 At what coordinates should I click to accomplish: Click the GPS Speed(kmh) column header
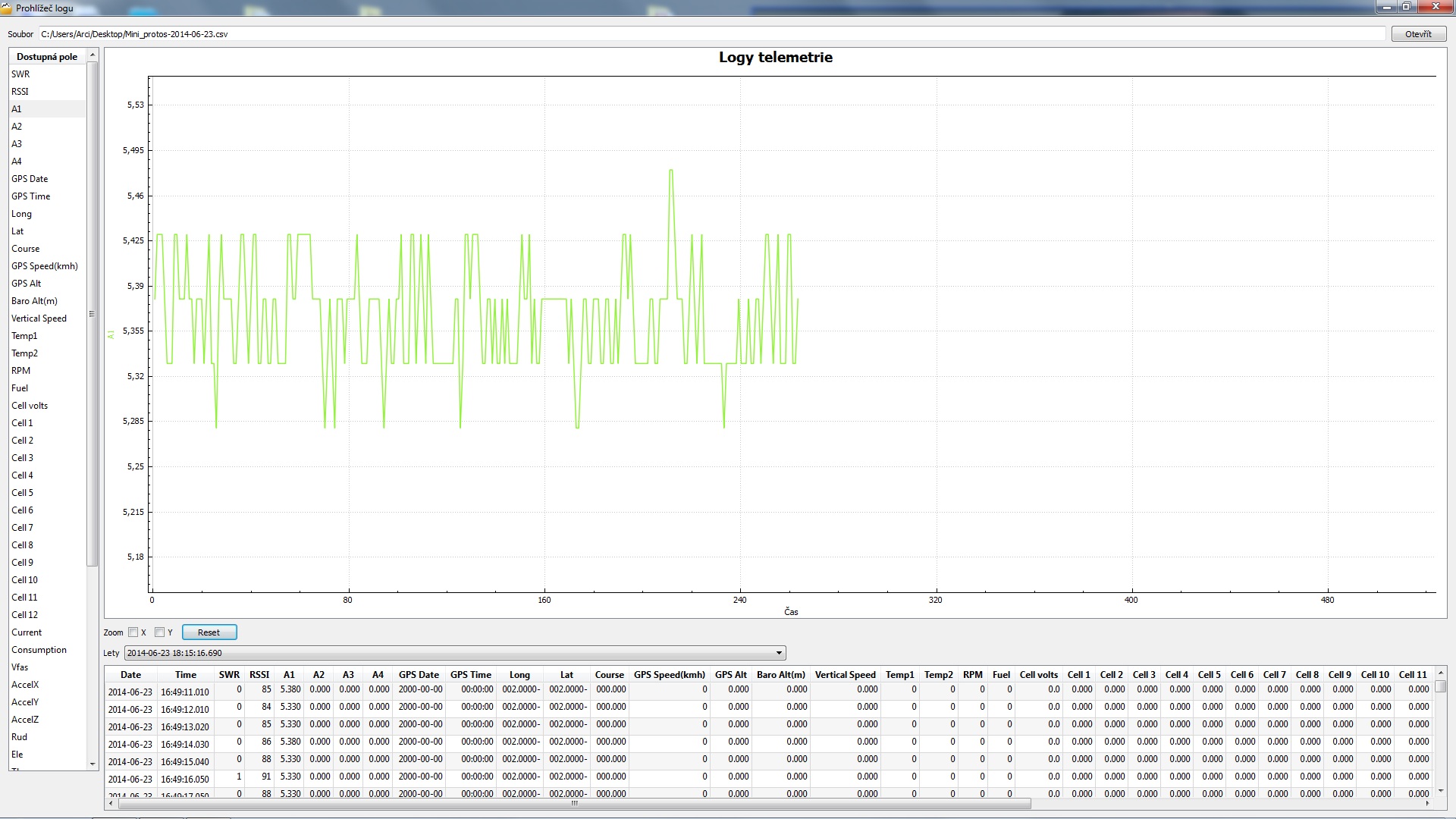click(669, 675)
